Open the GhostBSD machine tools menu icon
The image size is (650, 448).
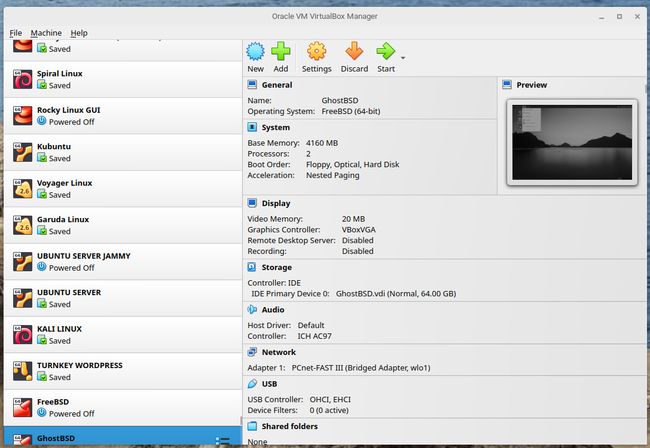pyautogui.click(x=223, y=440)
